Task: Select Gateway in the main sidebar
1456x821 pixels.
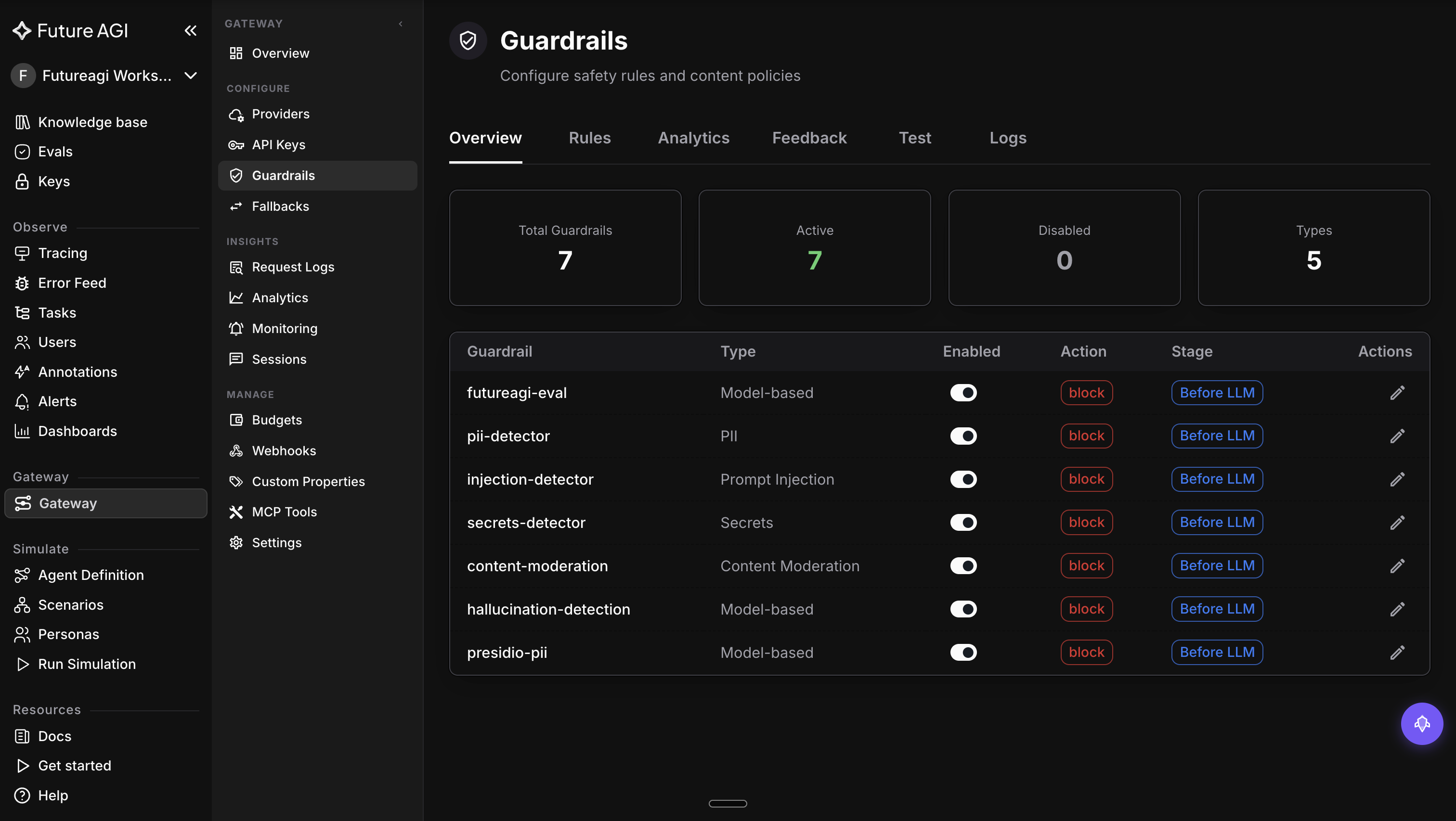Action: (106, 503)
